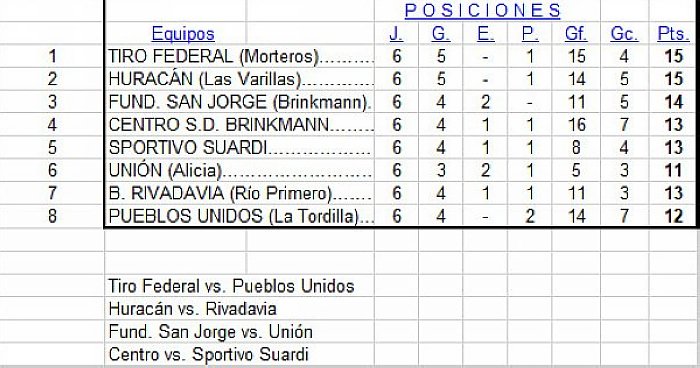Click the FUND. SAN JORGE (Brinkmann) cell
Image resolution: width=700 pixels, height=368 pixels.
tap(240, 102)
